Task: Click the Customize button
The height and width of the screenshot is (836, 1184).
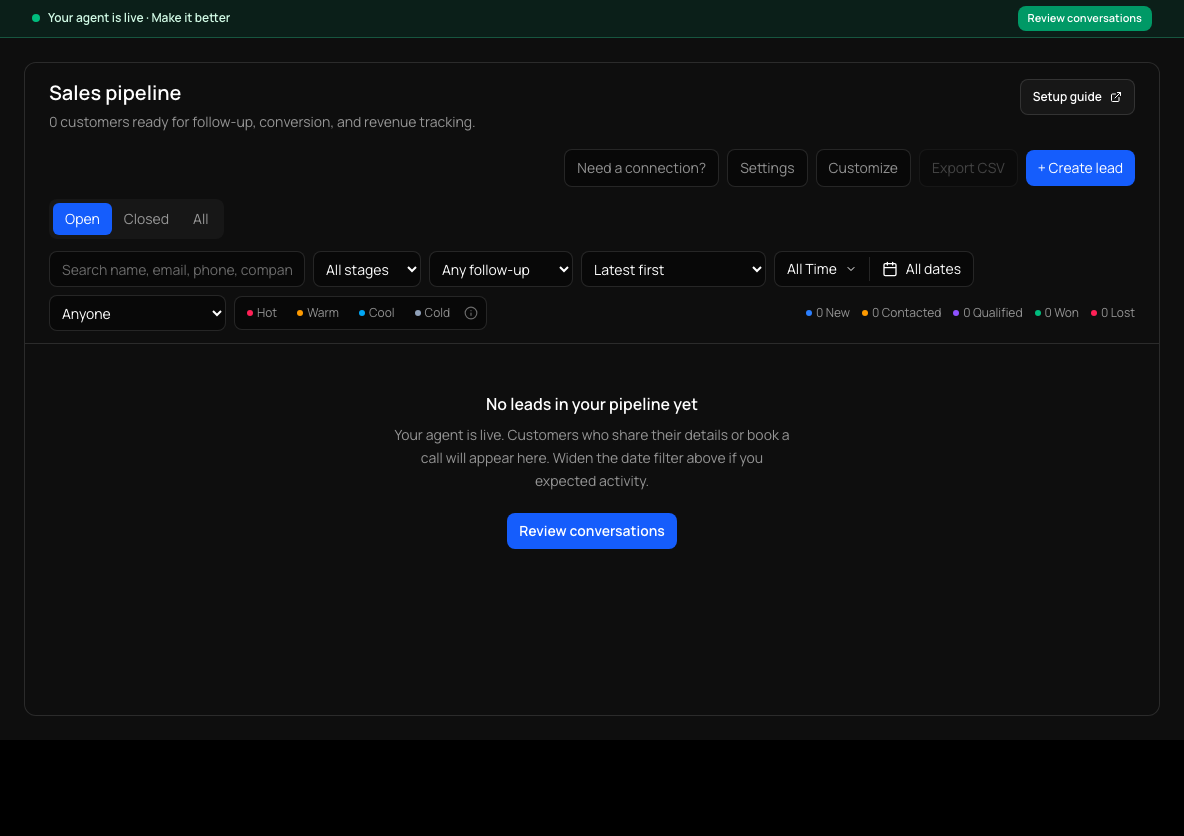Action: [862, 168]
